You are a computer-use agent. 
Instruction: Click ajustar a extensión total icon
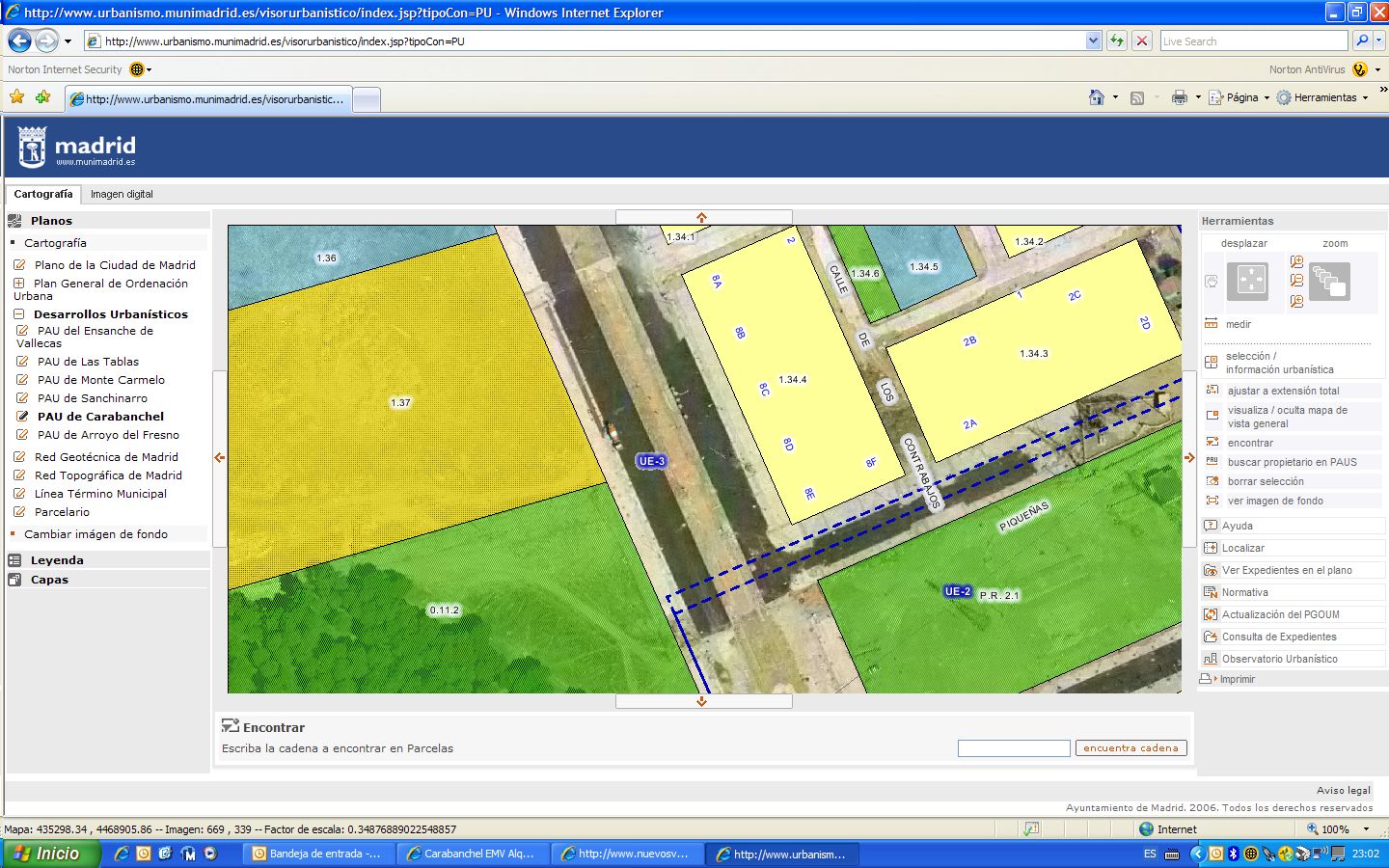pyautogui.click(x=1212, y=391)
